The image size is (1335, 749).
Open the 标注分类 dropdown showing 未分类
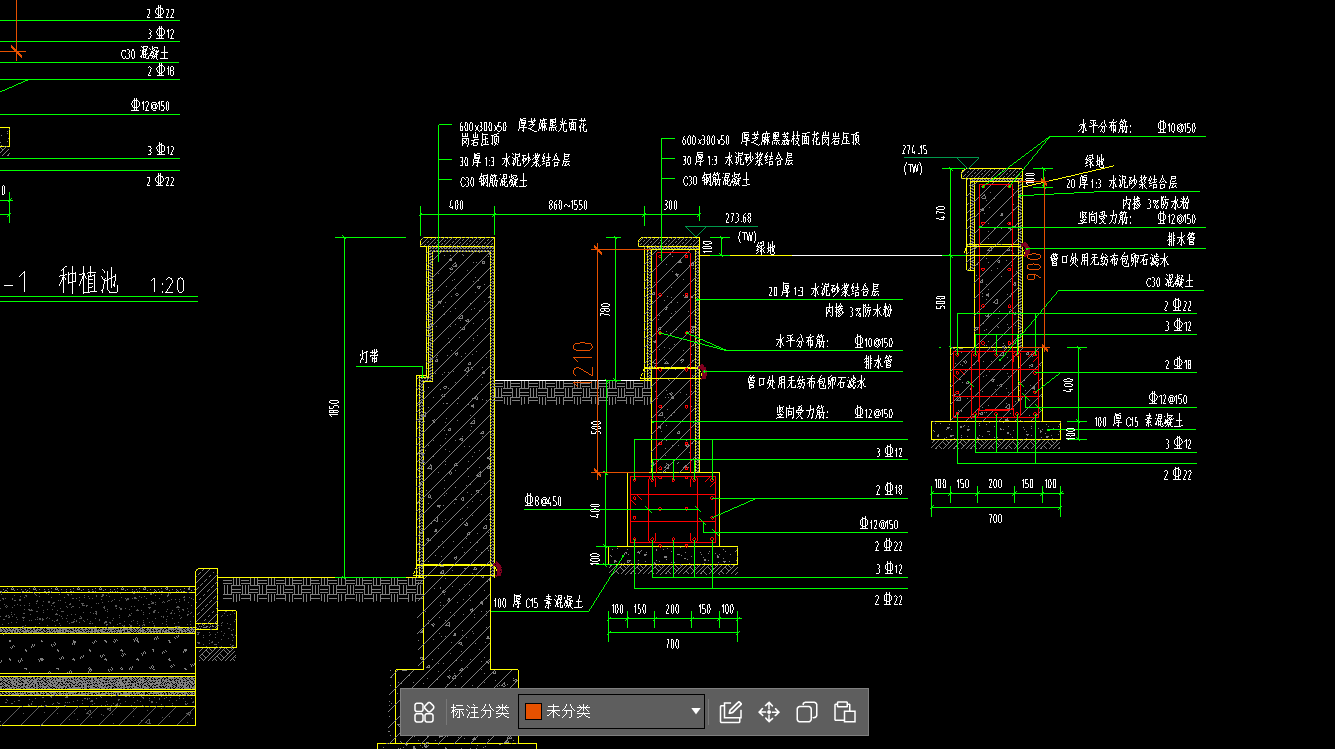pos(612,712)
